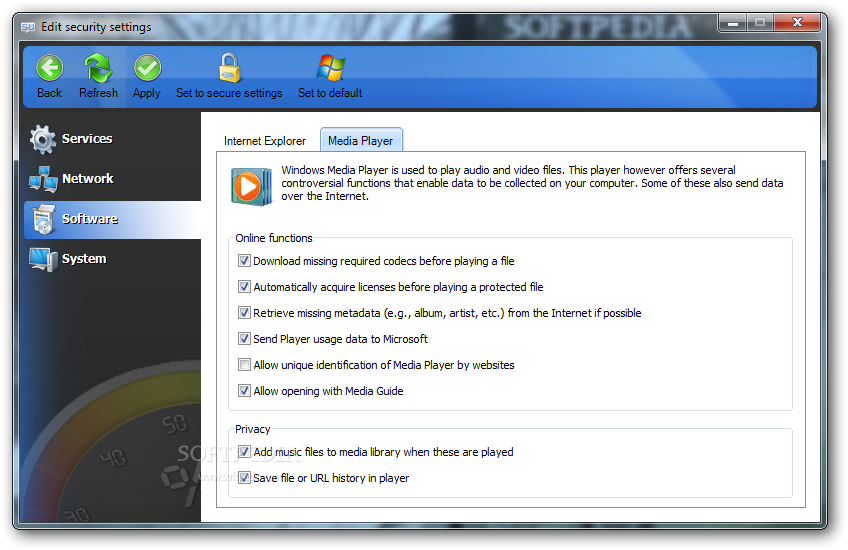The width and height of the screenshot is (848, 550).
Task: Open the Network category
Action: click(112, 179)
